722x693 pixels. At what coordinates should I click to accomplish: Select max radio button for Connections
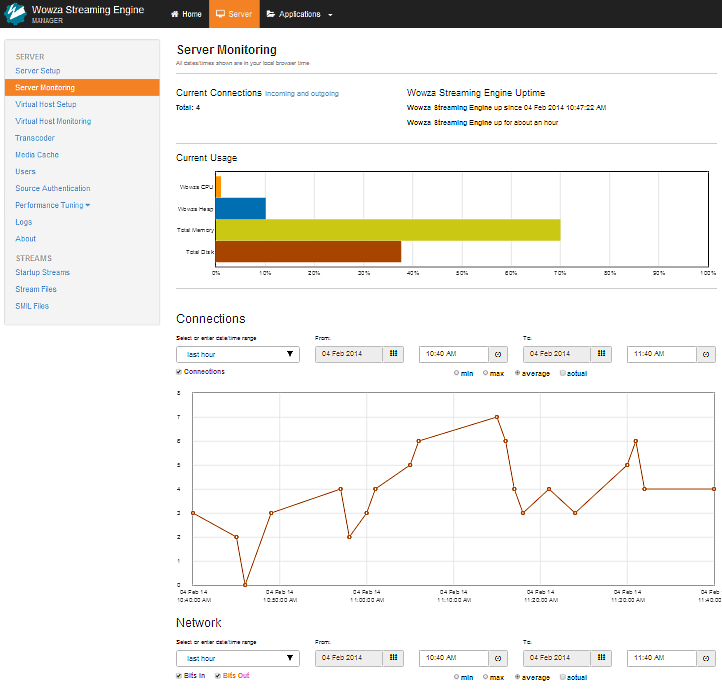point(486,373)
